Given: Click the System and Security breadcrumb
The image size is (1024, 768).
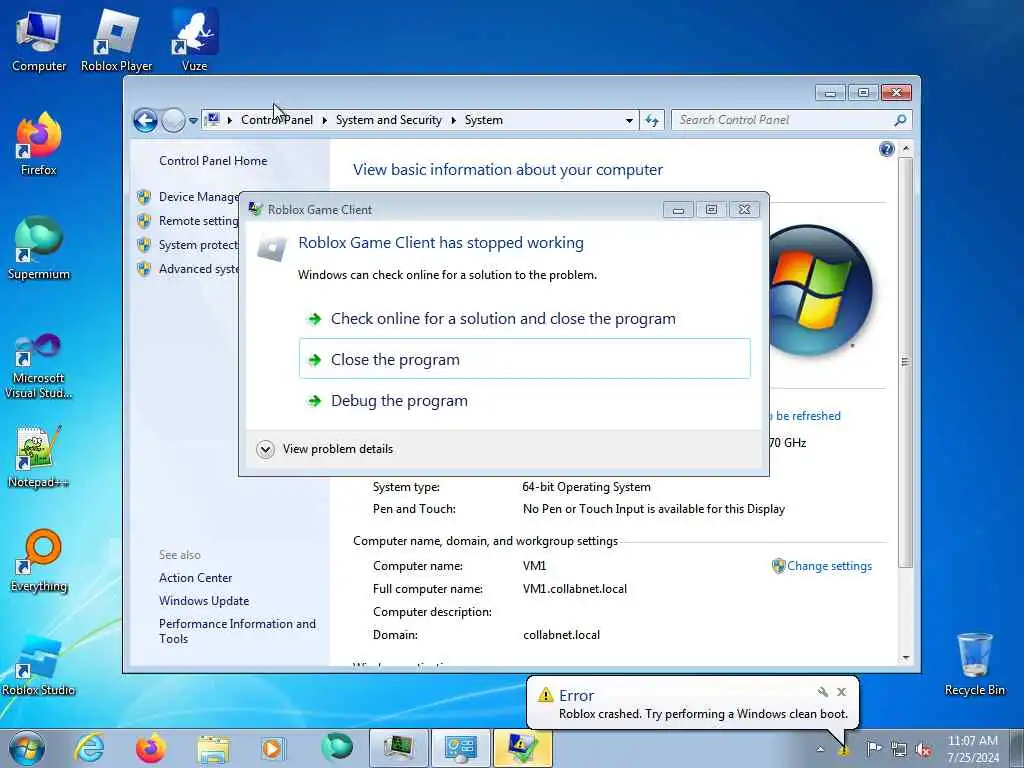Looking at the screenshot, I should point(389,120).
